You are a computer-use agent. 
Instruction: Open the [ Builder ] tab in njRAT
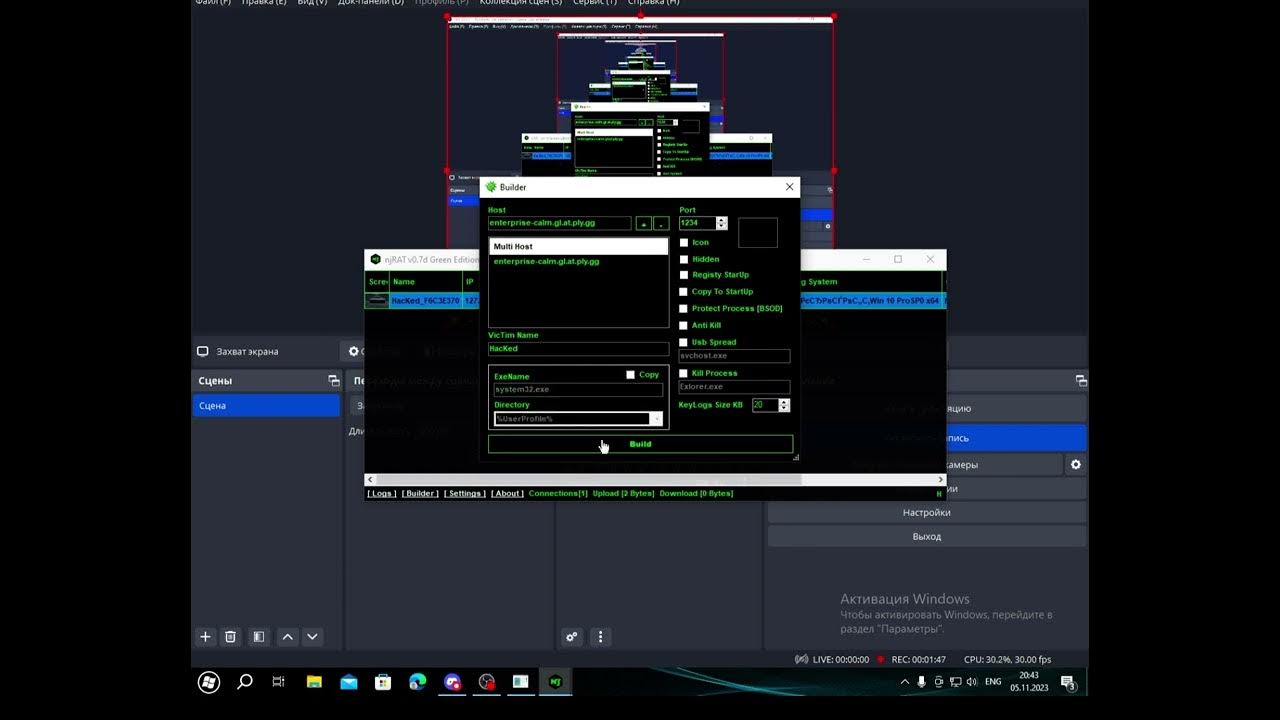point(420,493)
